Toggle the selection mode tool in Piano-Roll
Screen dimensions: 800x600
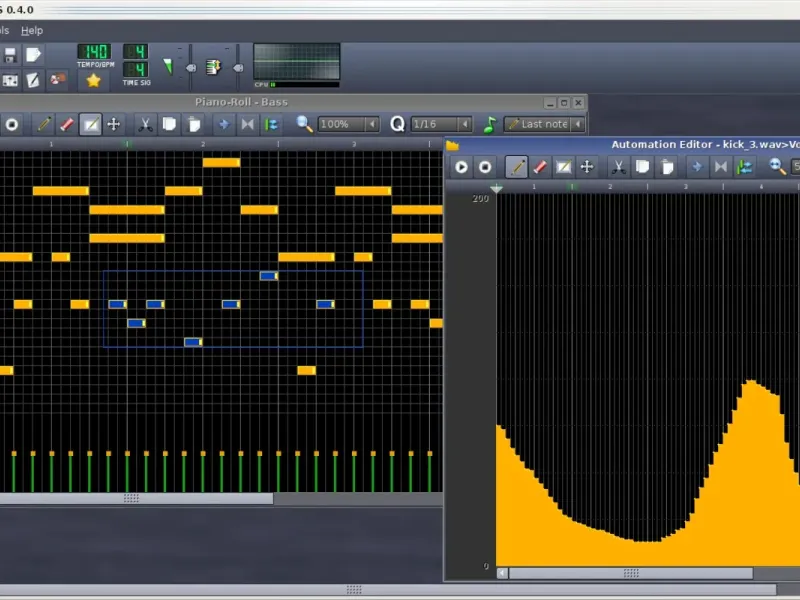(90, 124)
